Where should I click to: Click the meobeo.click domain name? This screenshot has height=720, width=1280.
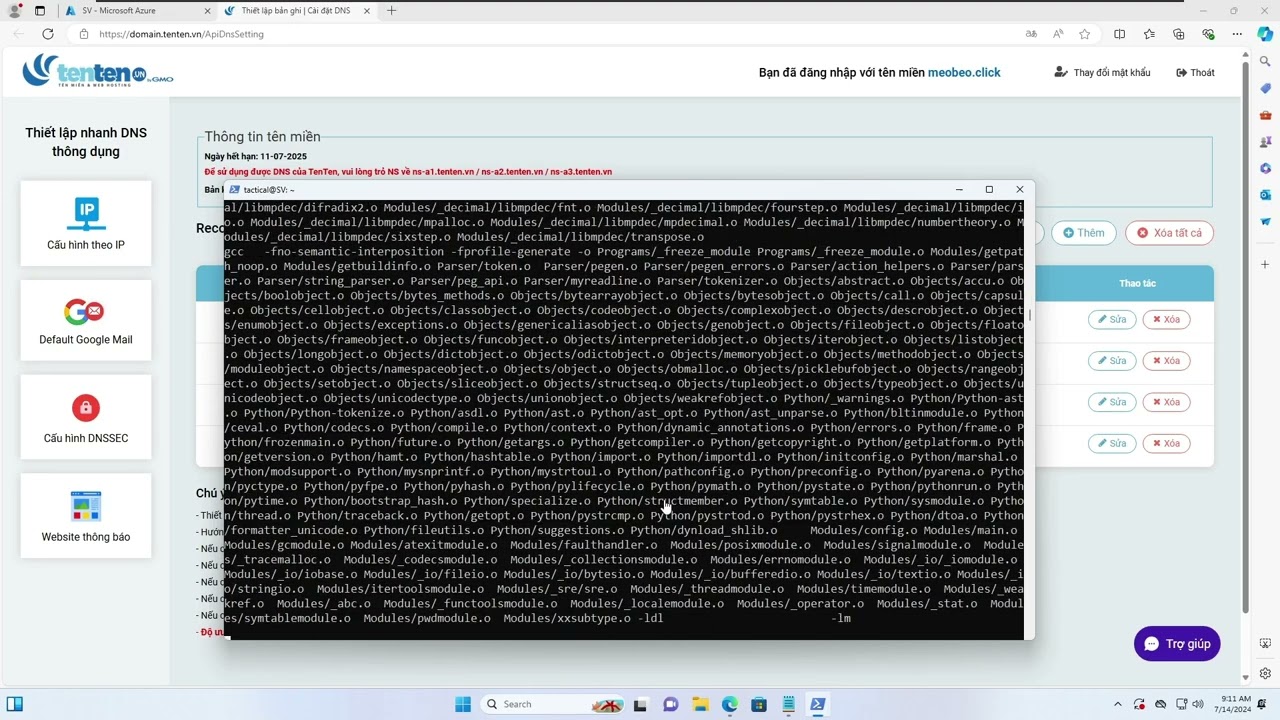click(964, 73)
